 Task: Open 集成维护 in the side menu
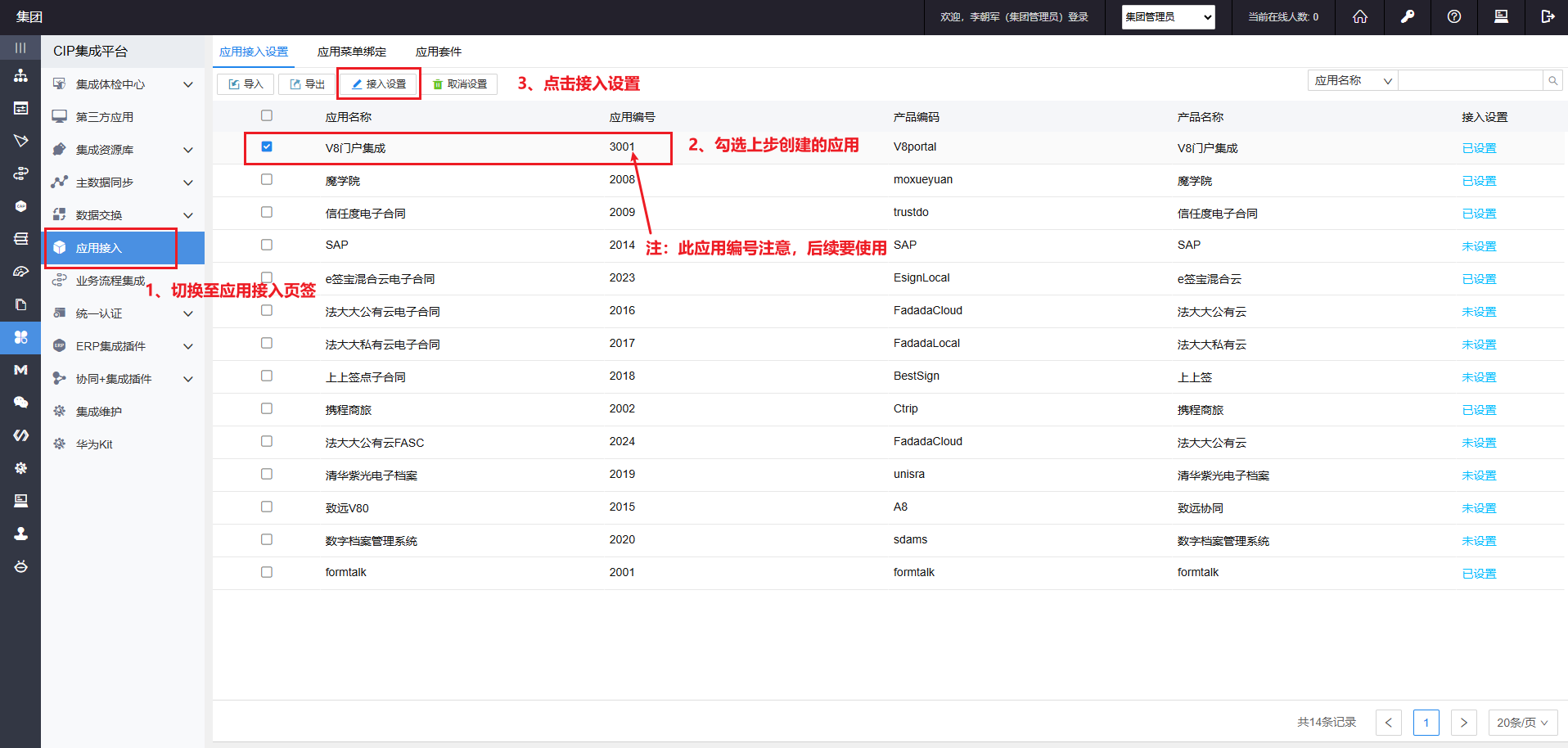click(123, 412)
